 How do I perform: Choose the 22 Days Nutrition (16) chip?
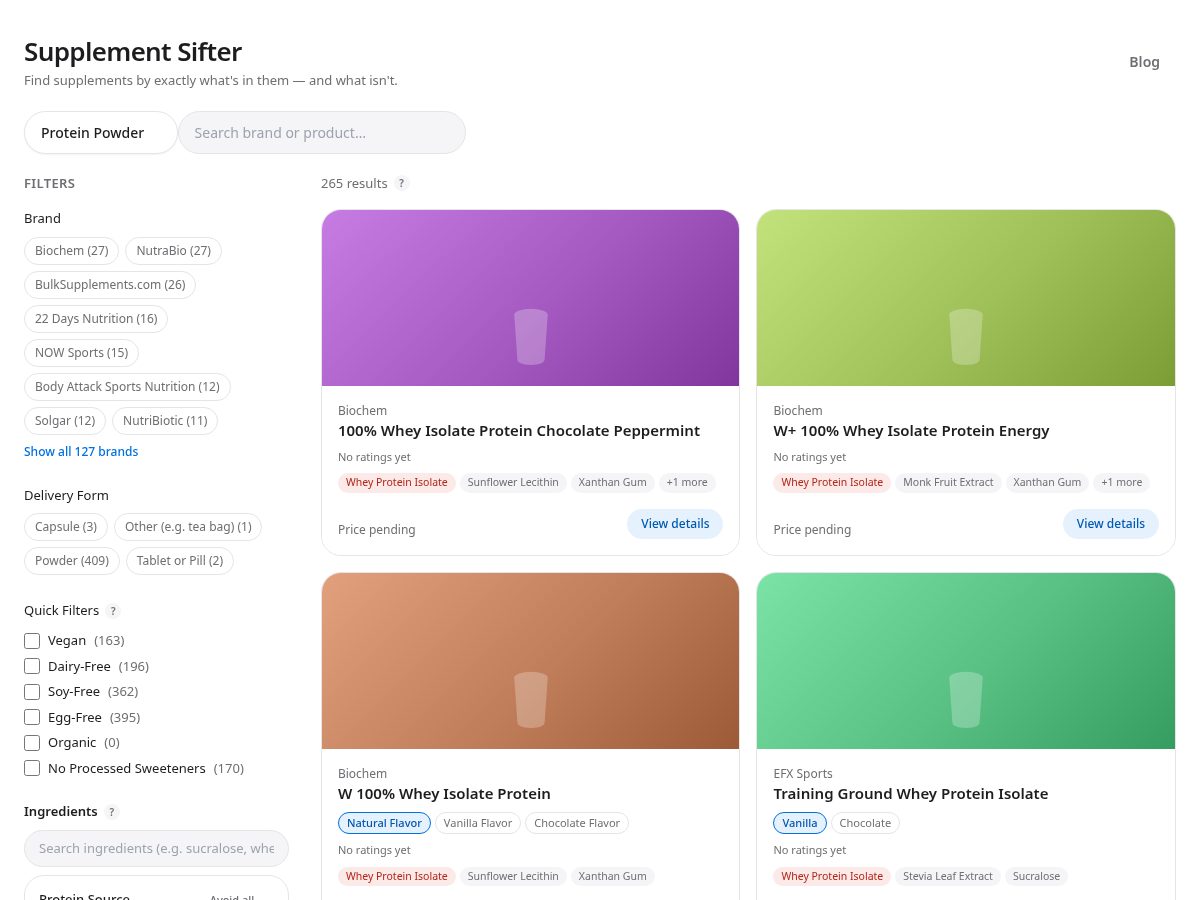(x=96, y=319)
